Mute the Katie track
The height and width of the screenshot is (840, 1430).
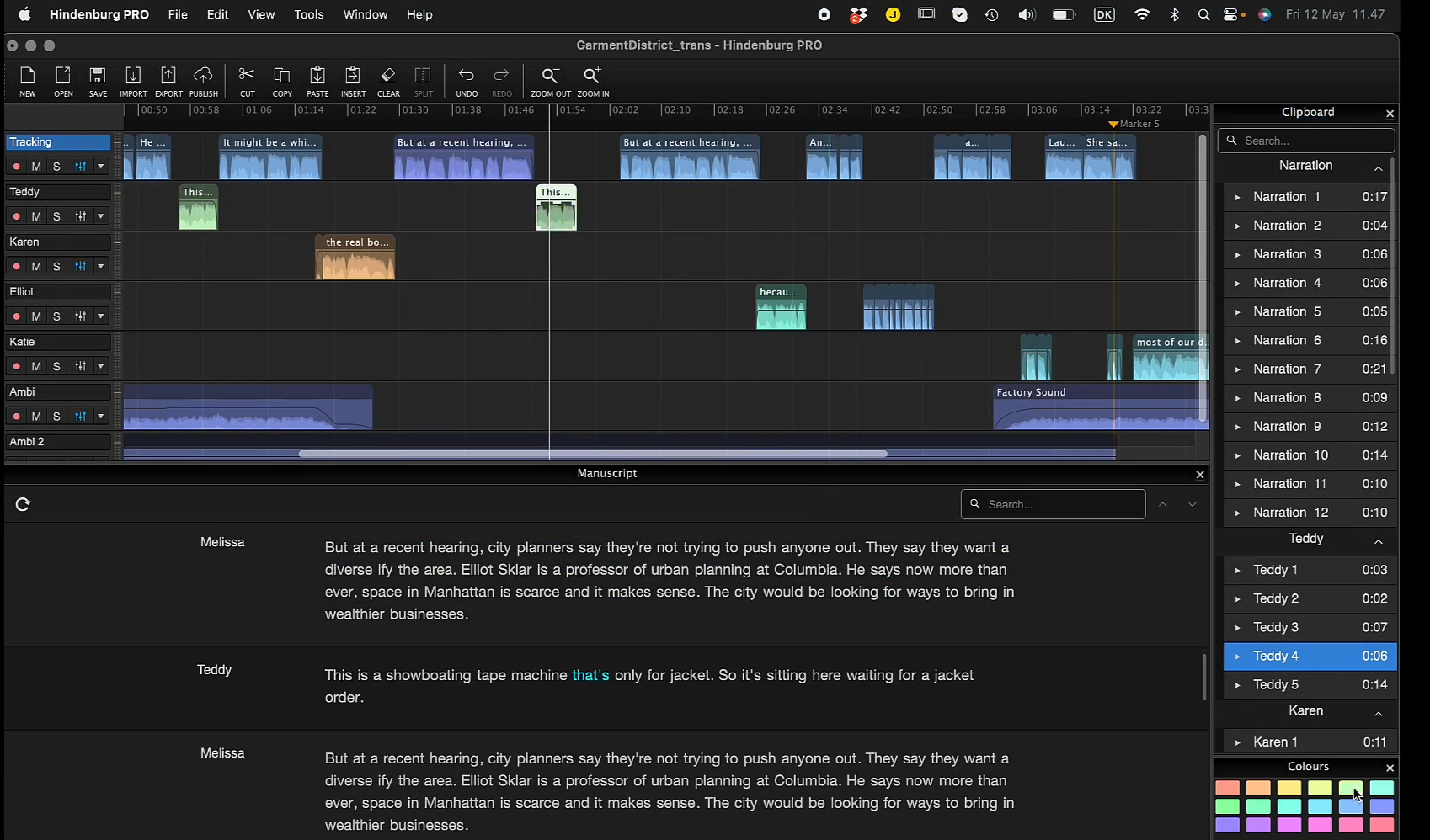point(36,366)
